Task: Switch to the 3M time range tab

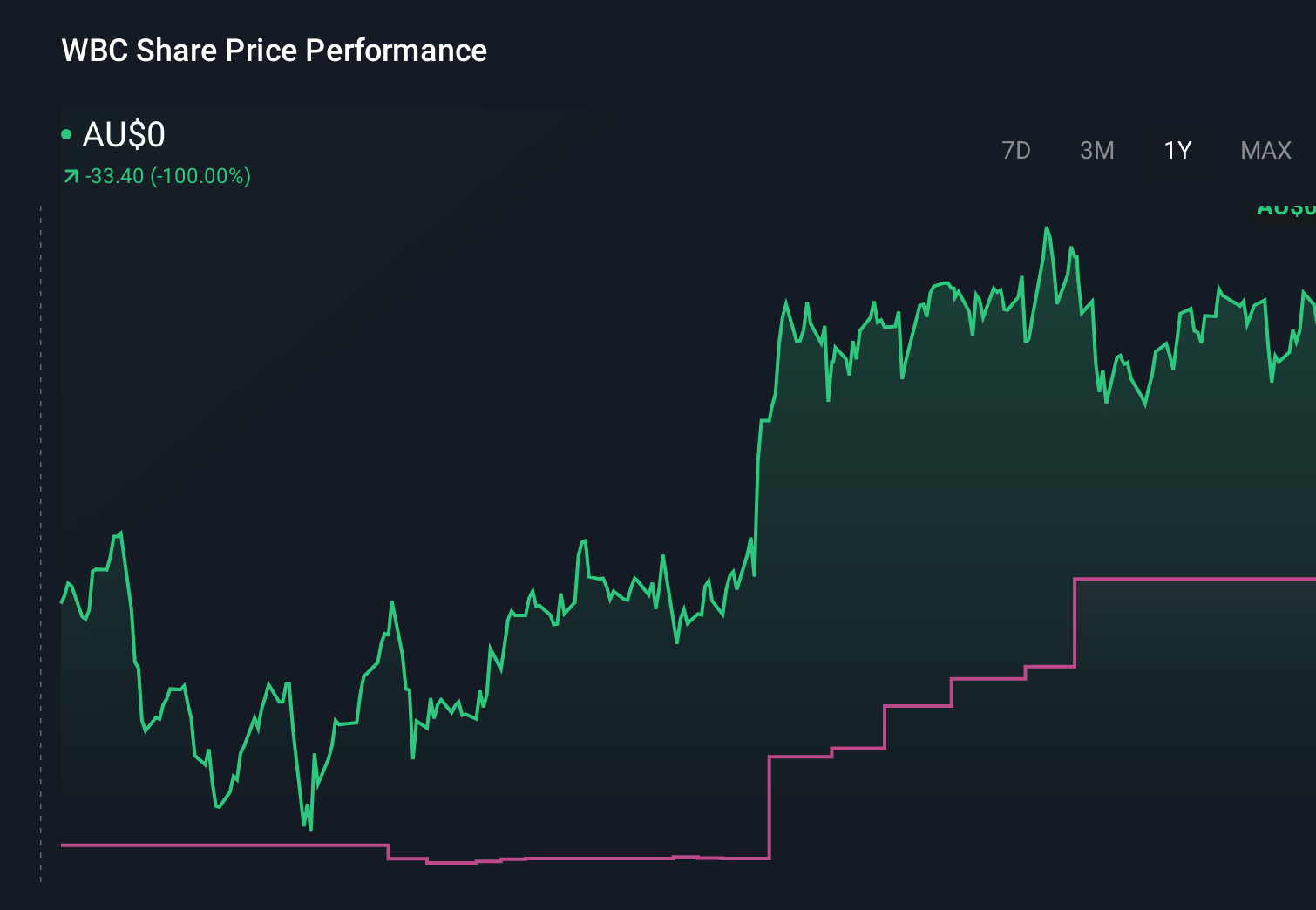Action: (1096, 150)
